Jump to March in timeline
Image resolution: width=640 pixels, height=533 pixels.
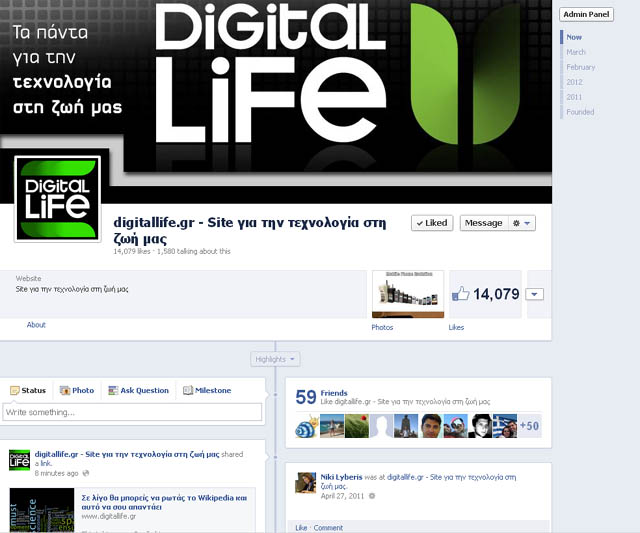tap(576, 52)
